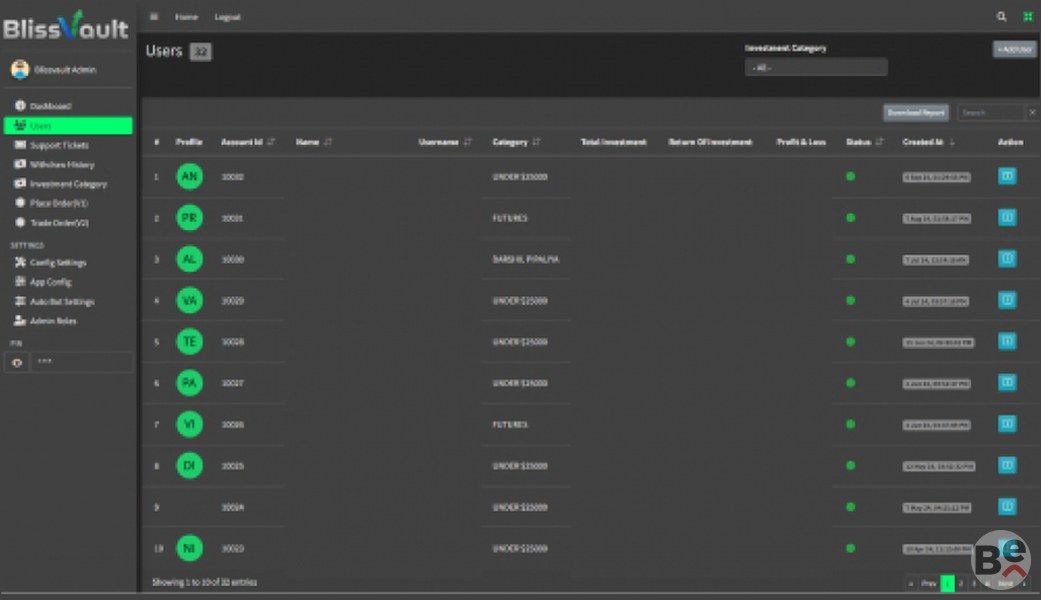1041x600 pixels.
Task: Click the Blissvault Admin avatar in sidebar
Action: click(x=20, y=70)
